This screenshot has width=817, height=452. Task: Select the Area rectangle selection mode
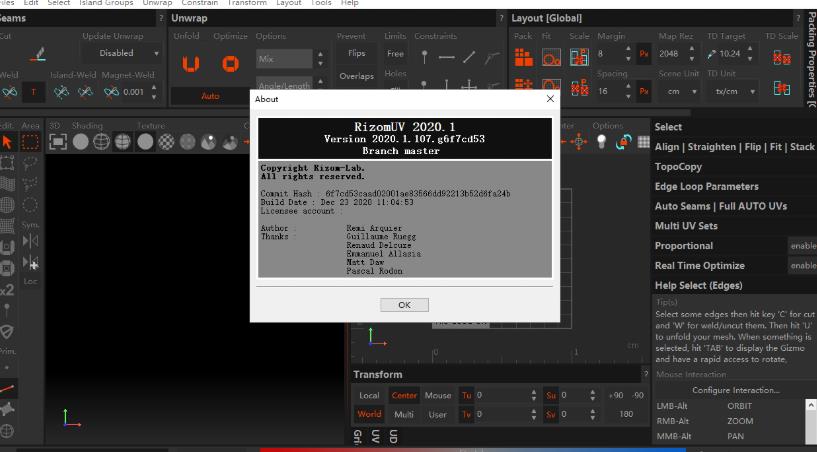(30, 142)
